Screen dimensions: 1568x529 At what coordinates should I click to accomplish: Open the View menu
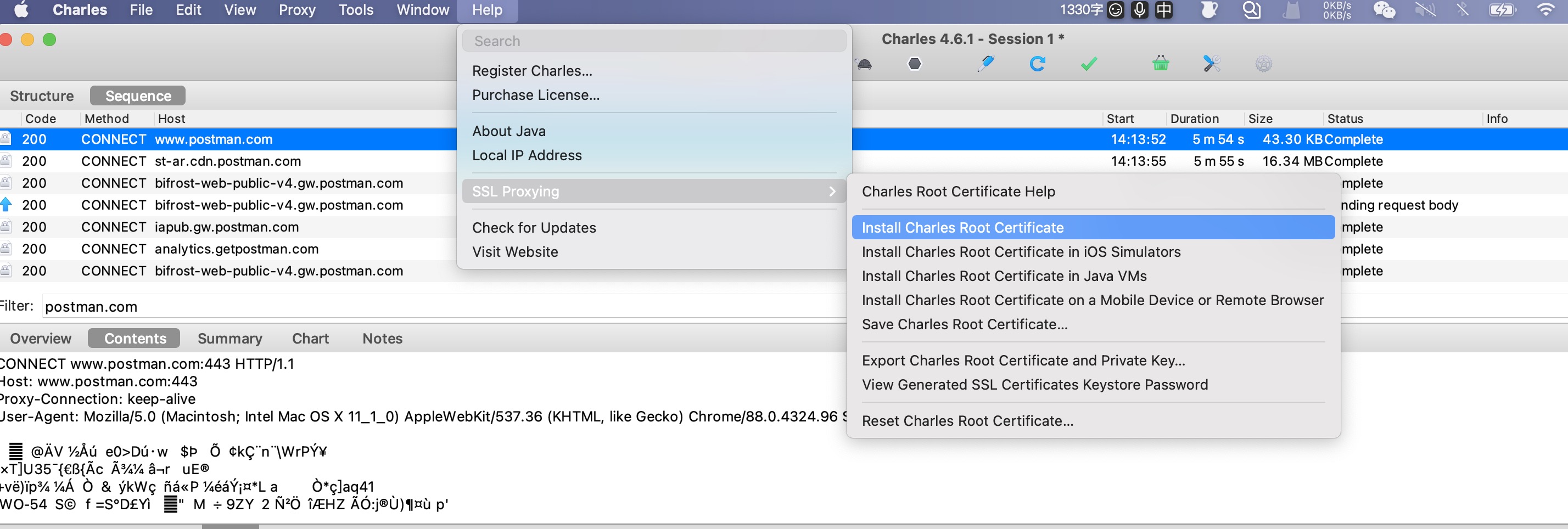pos(240,10)
